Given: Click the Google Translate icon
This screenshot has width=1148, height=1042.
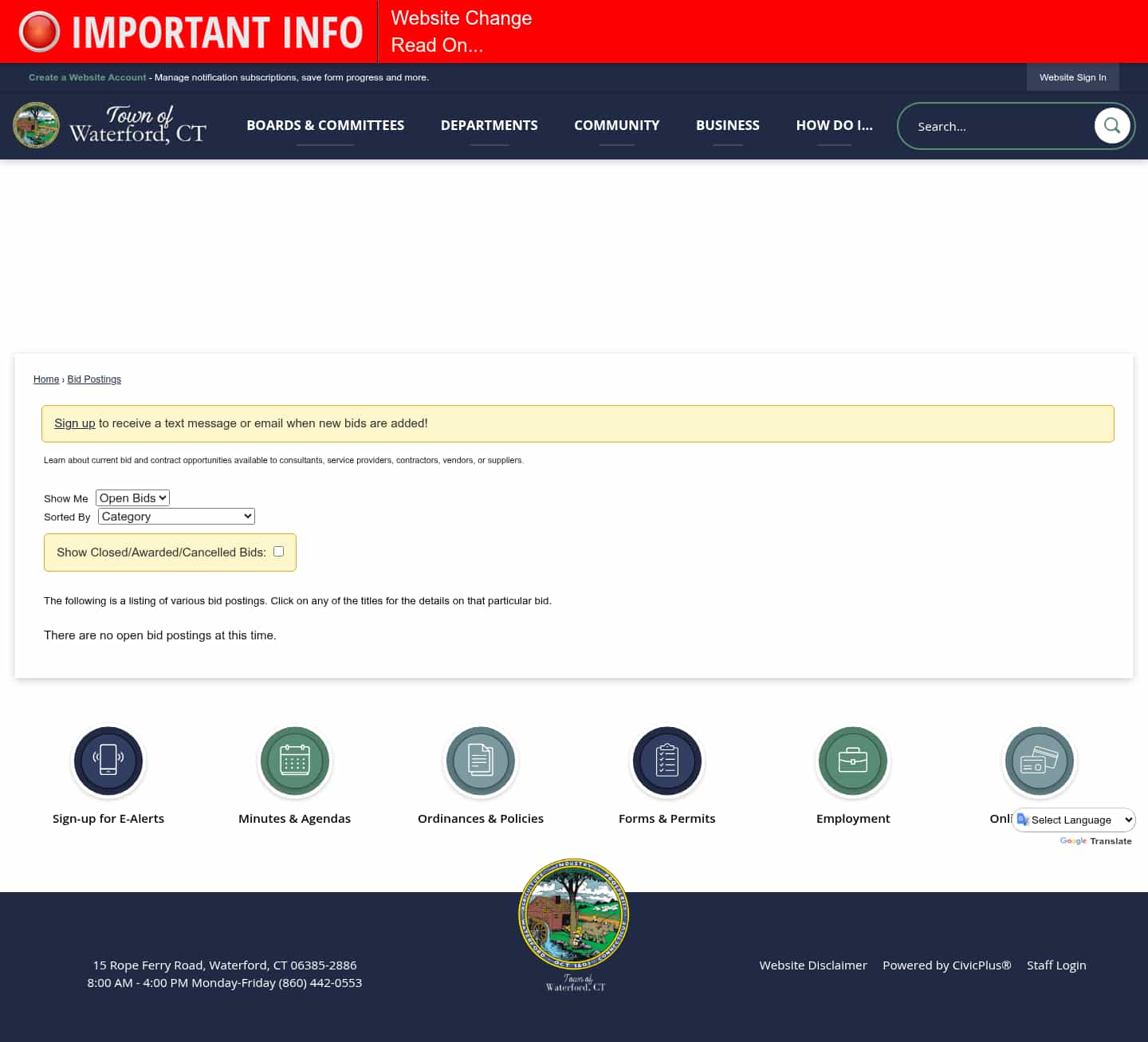Looking at the screenshot, I should (1023, 820).
